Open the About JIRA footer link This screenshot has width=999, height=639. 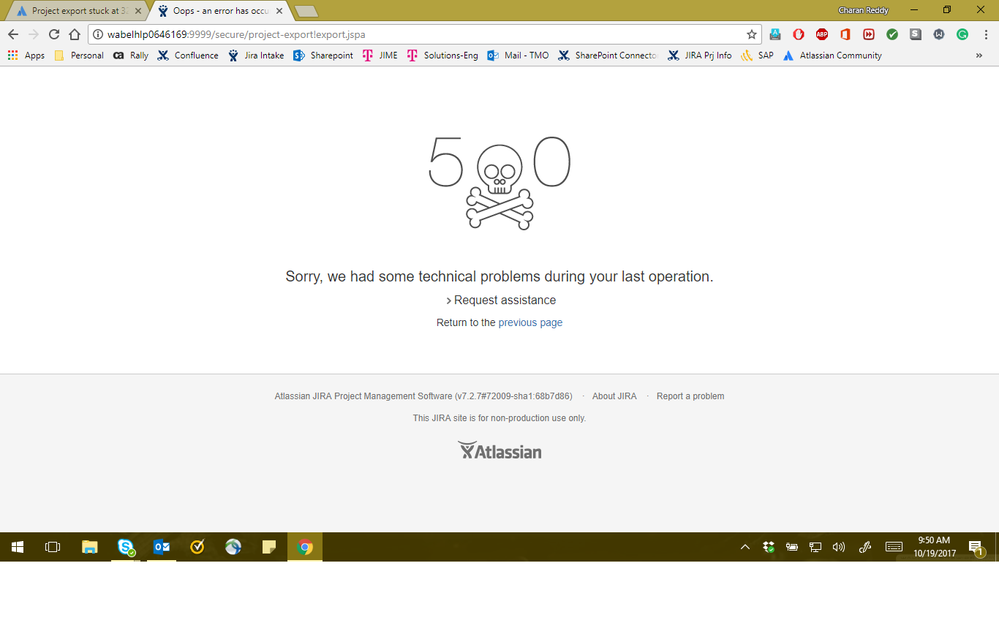coord(614,396)
